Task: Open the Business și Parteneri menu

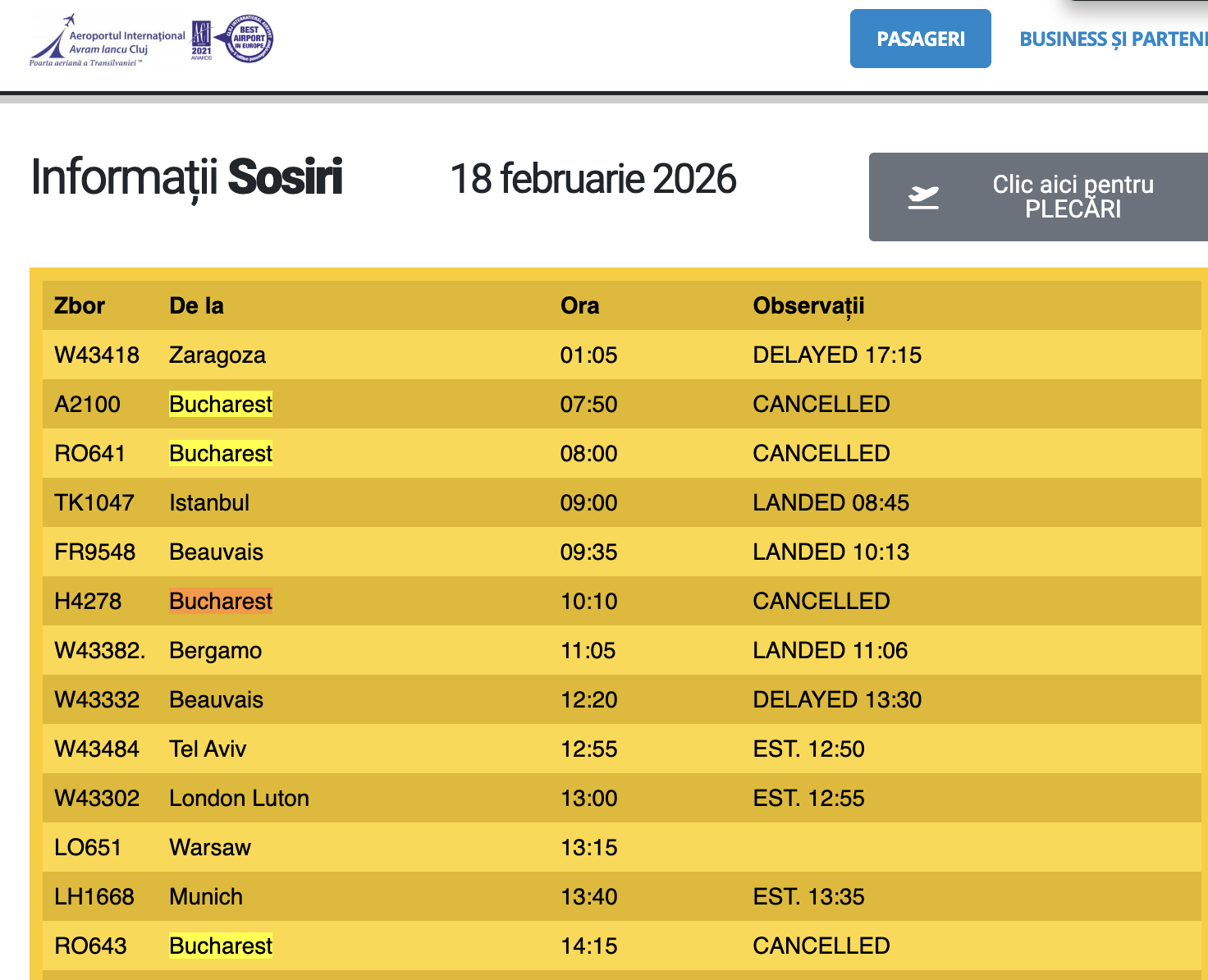Action: click(x=1113, y=39)
